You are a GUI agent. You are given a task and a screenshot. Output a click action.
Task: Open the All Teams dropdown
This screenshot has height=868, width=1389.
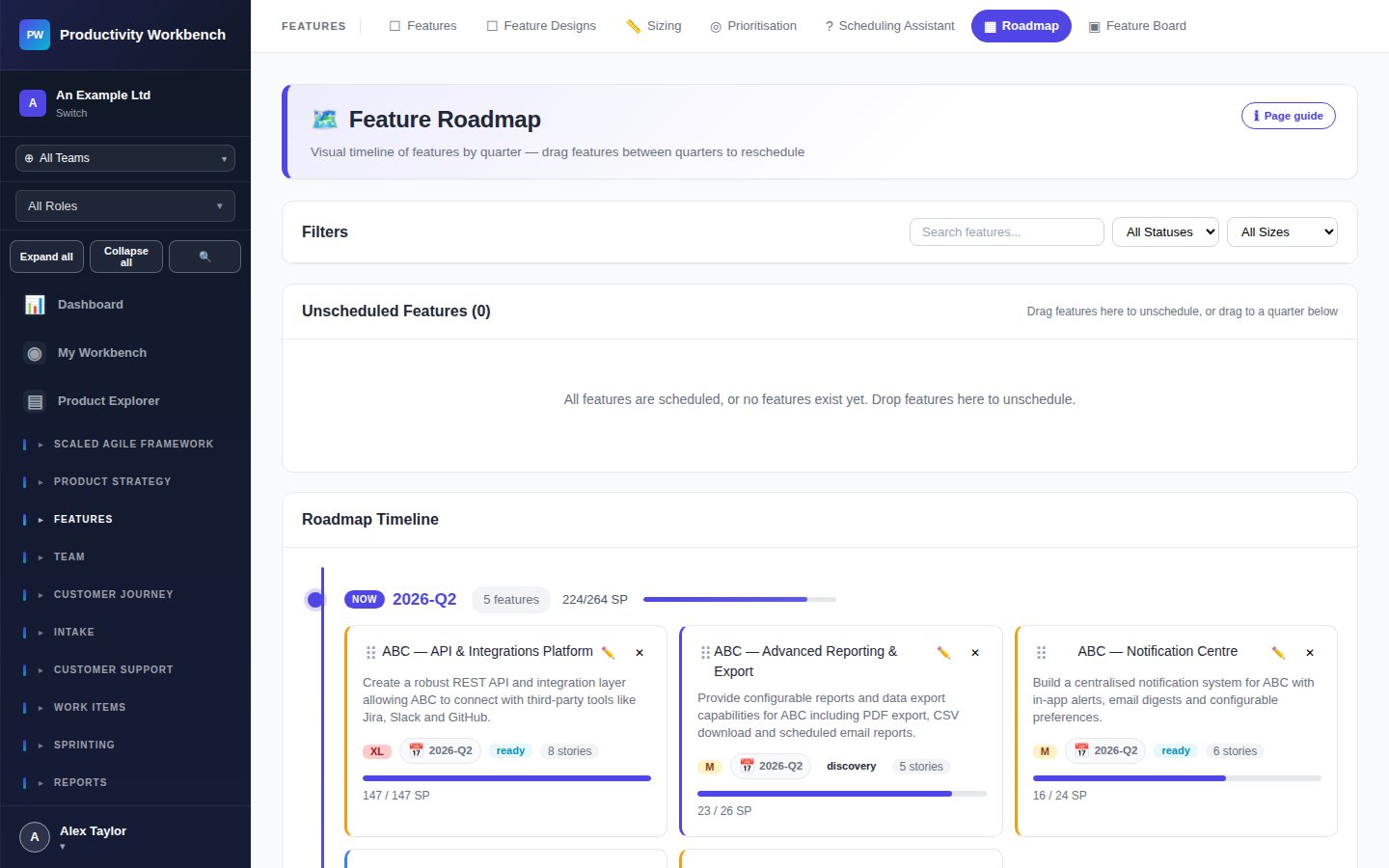pos(125,158)
